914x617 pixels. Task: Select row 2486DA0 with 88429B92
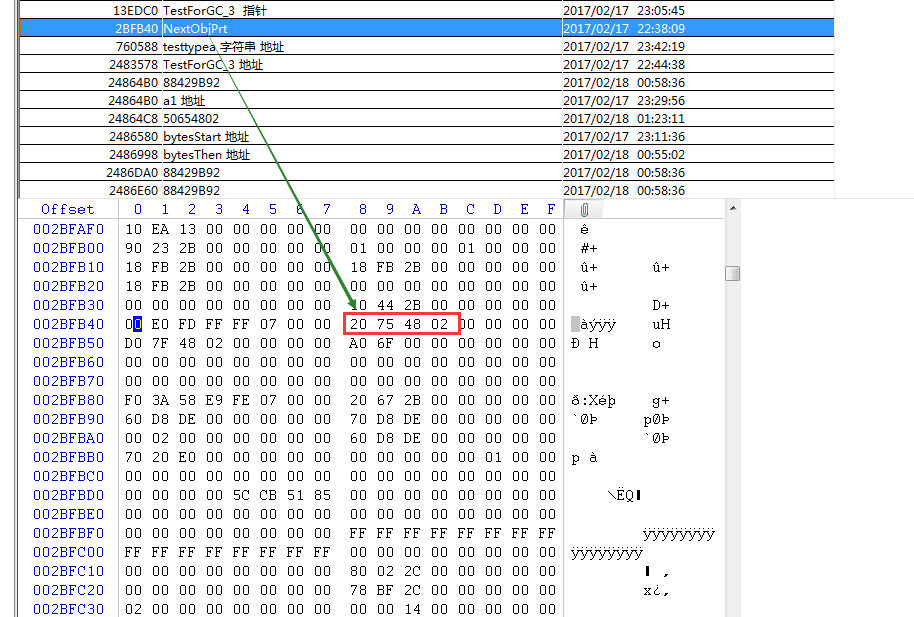point(427,173)
